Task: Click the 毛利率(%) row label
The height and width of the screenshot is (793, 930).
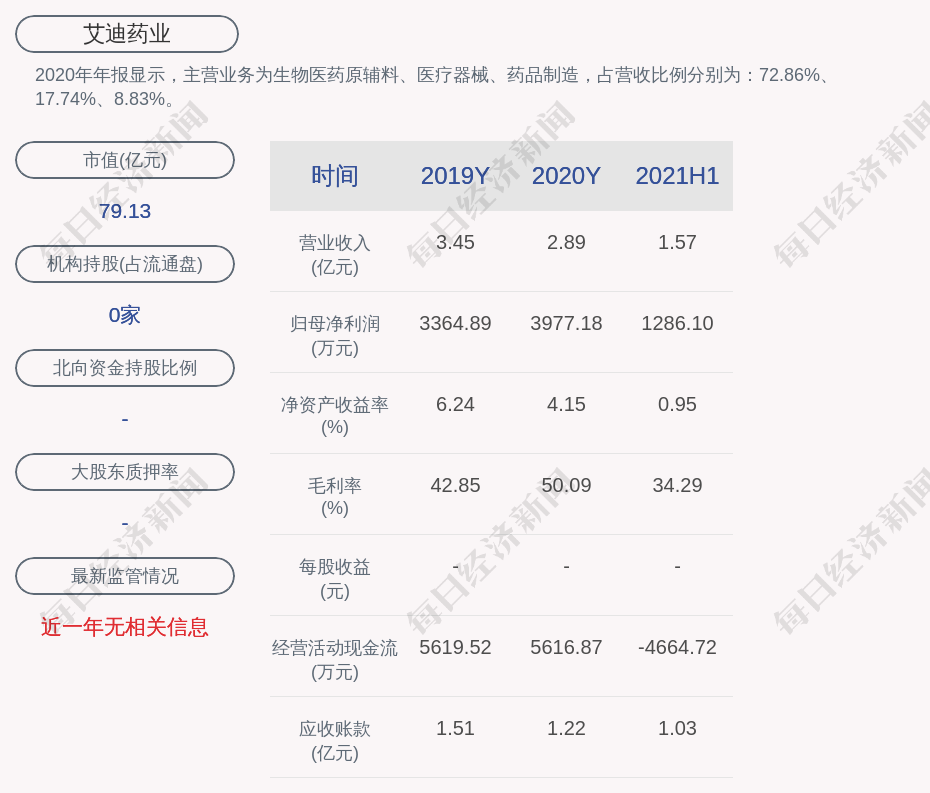Action: point(335,497)
